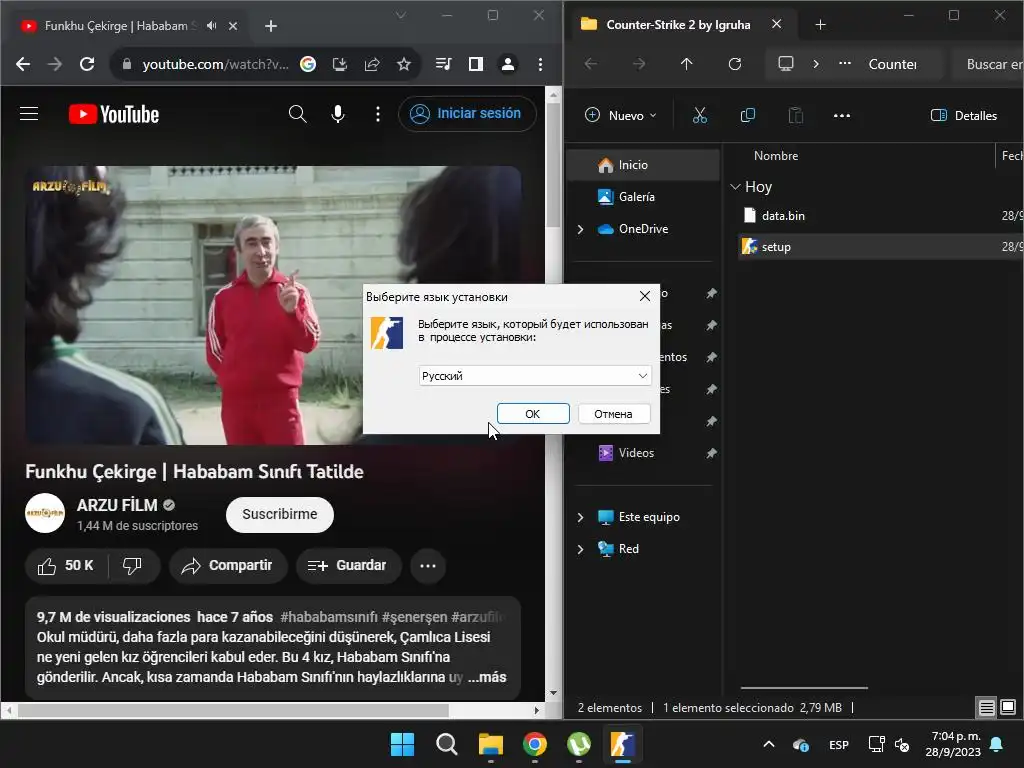The image size is (1024, 768).
Task: Open YouTube settings three-dot menu
Action: [377, 114]
